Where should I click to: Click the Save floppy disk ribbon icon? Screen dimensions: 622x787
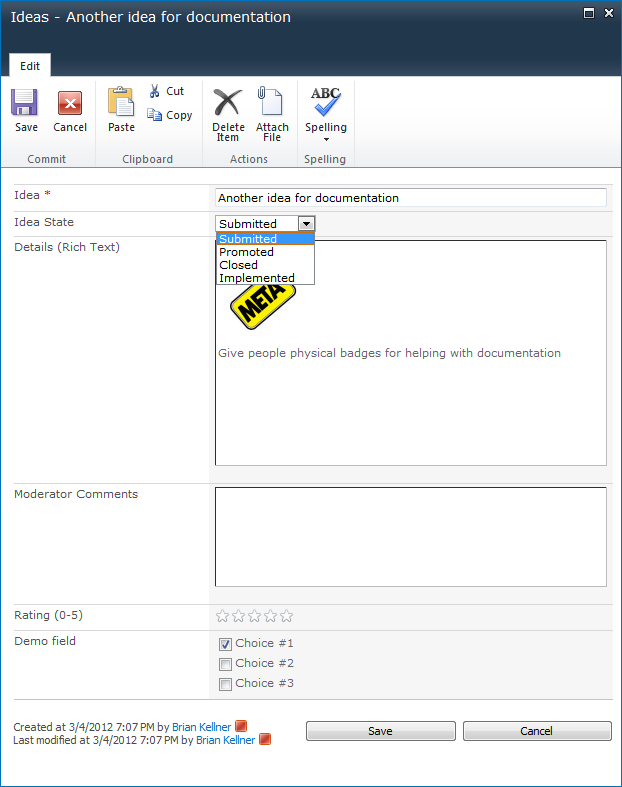click(26, 103)
